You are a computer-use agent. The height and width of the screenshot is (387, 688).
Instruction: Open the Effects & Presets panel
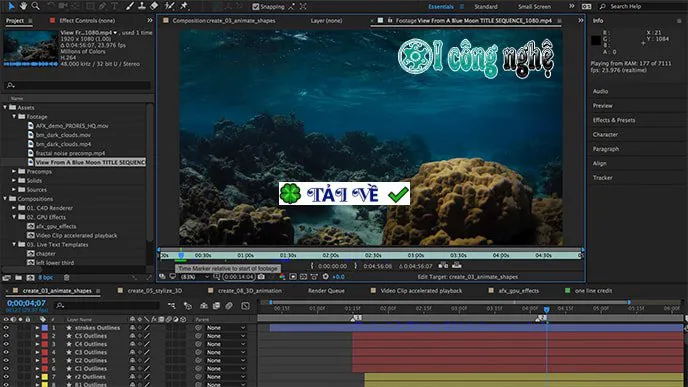pos(614,120)
